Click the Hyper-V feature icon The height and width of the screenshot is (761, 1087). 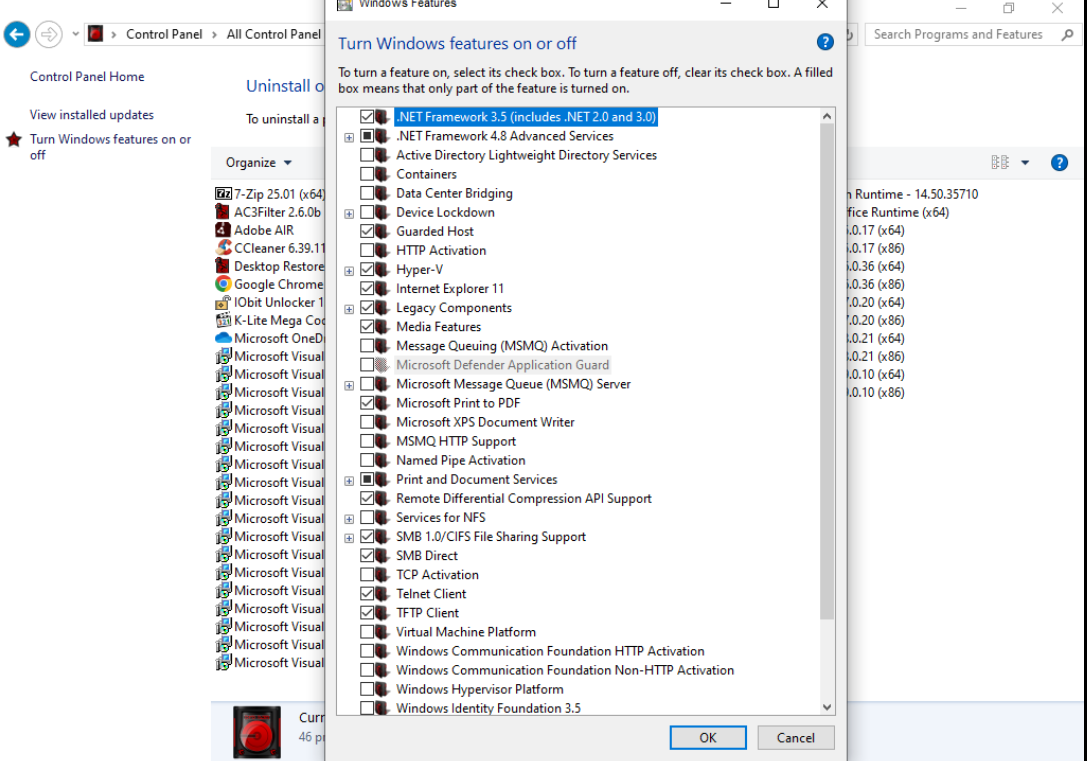382,270
